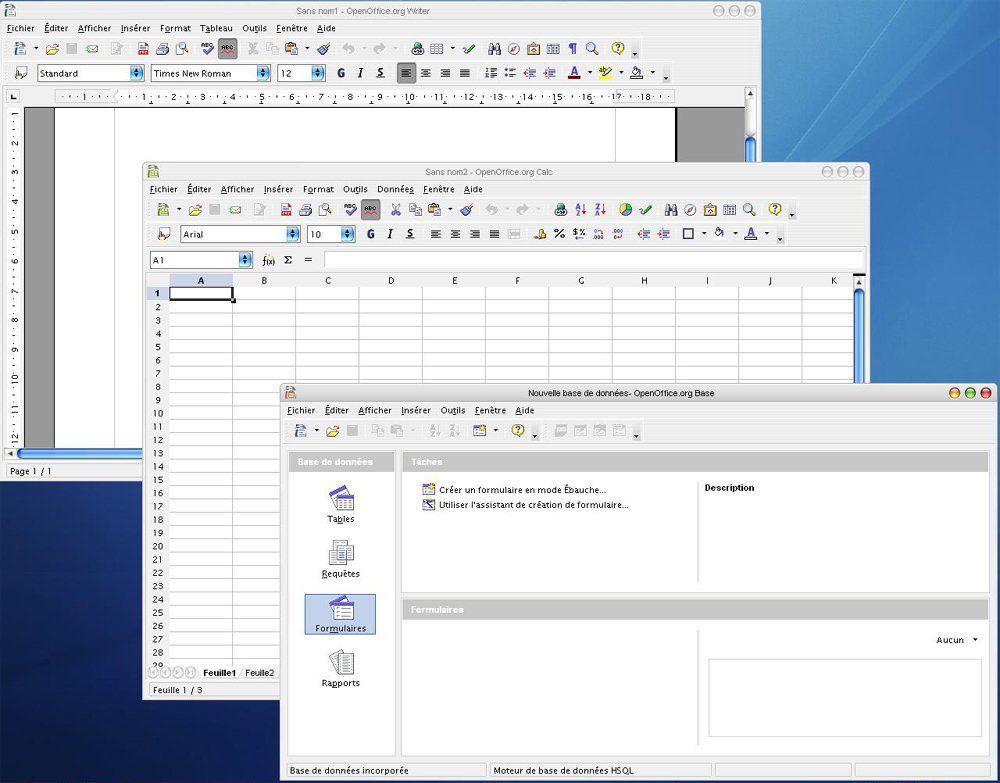Open Calc font size dropdown showing 10
1000x783 pixels.
[348, 234]
